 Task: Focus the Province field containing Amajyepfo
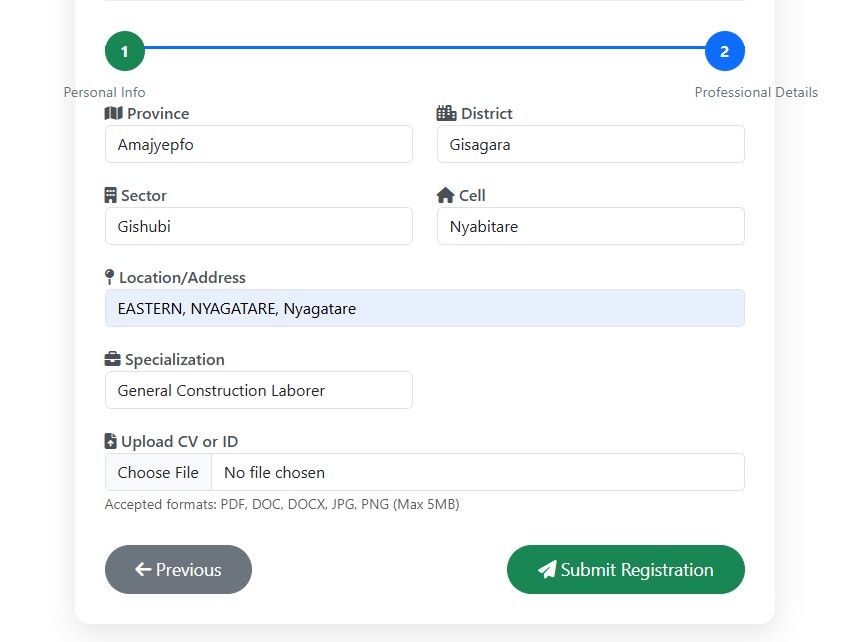(258, 144)
